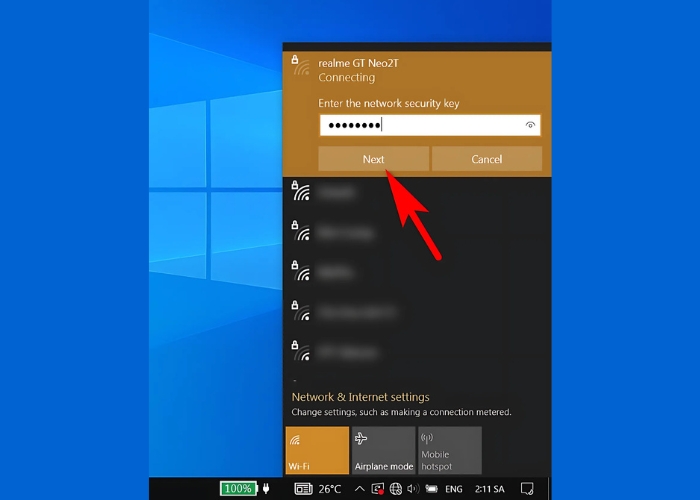Open Network & Internet settings link

[360, 397]
